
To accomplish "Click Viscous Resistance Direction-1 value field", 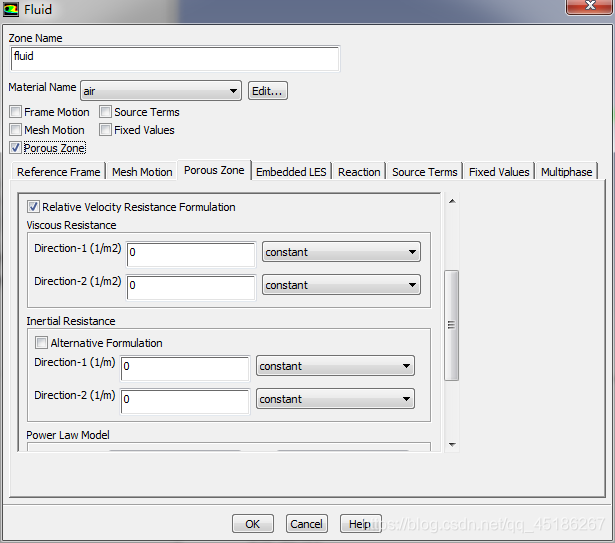I will point(191,254).
